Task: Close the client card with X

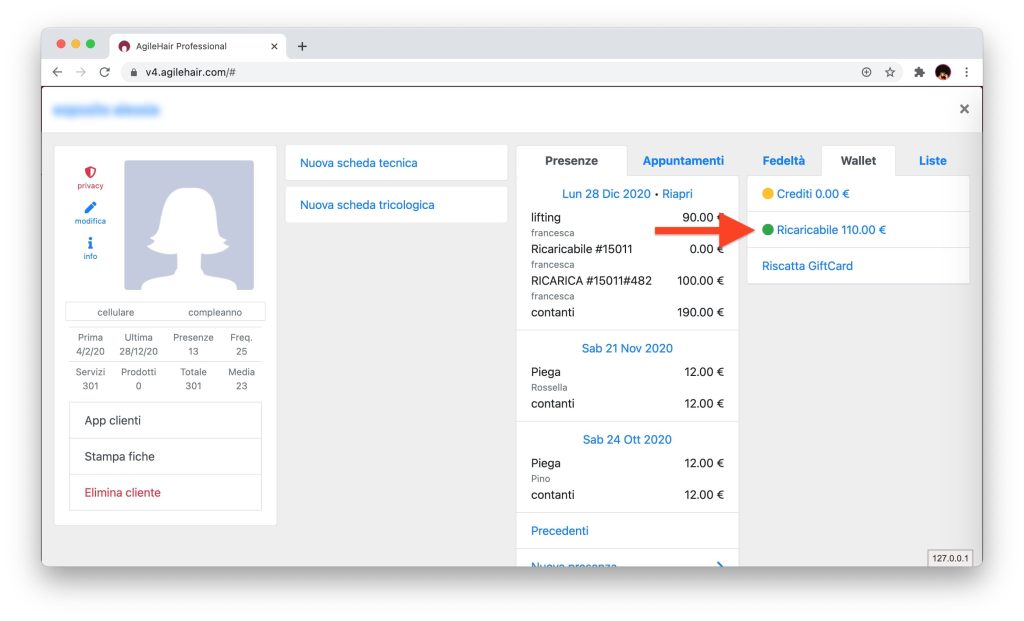Action: (x=964, y=109)
